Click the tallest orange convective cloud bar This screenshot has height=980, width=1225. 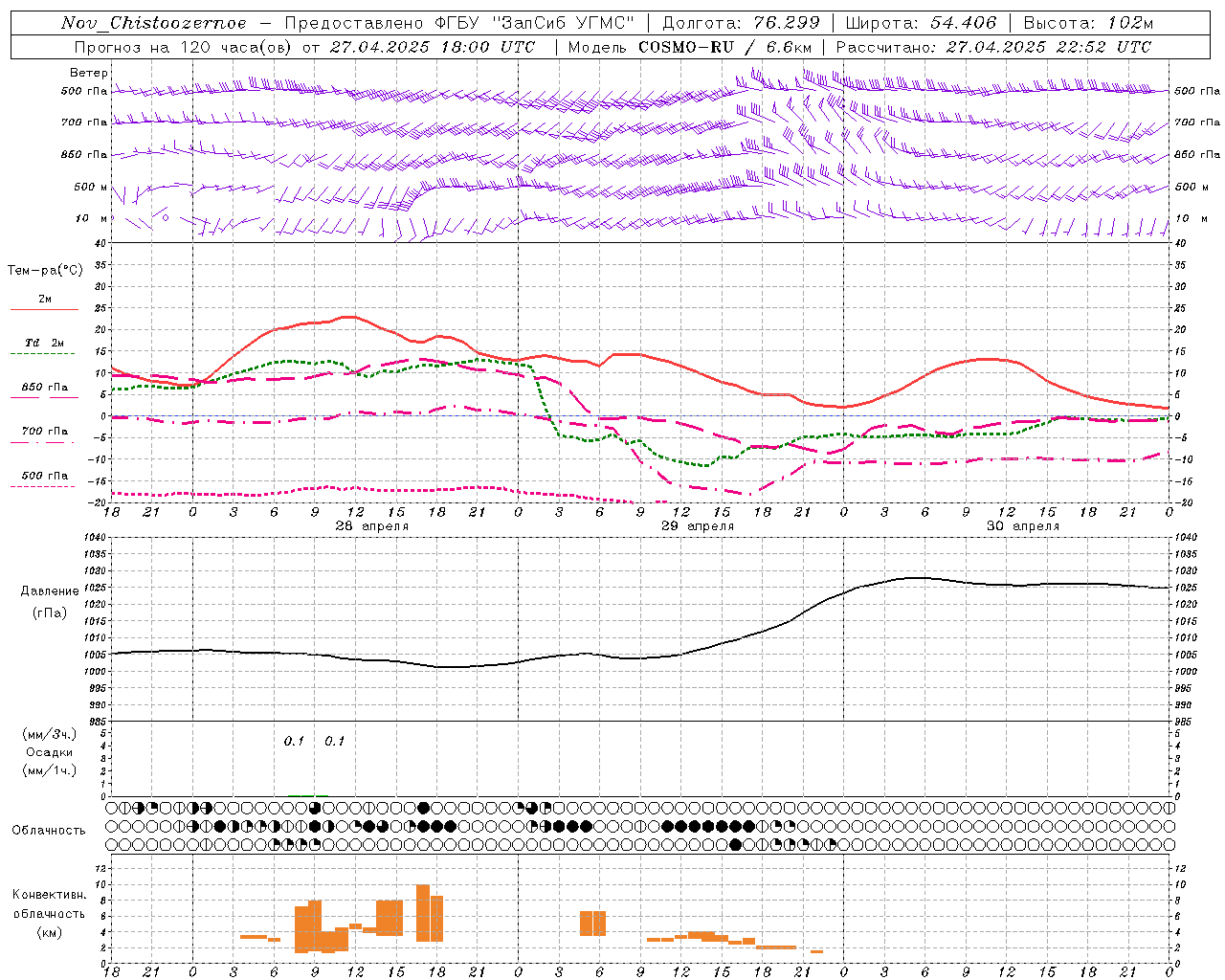pos(423,913)
